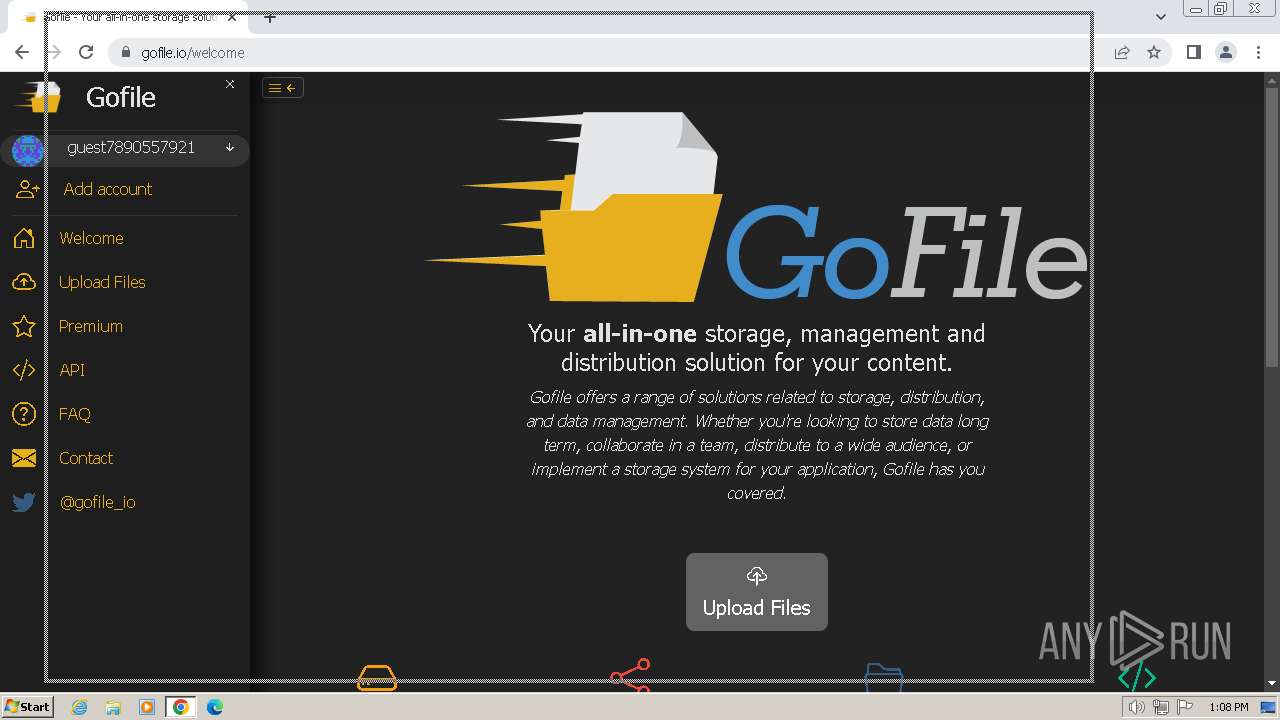Click the Contact envelope icon
Image resolution: width=1280 pixels, height=720 pixels.
[x=24, y=458]
